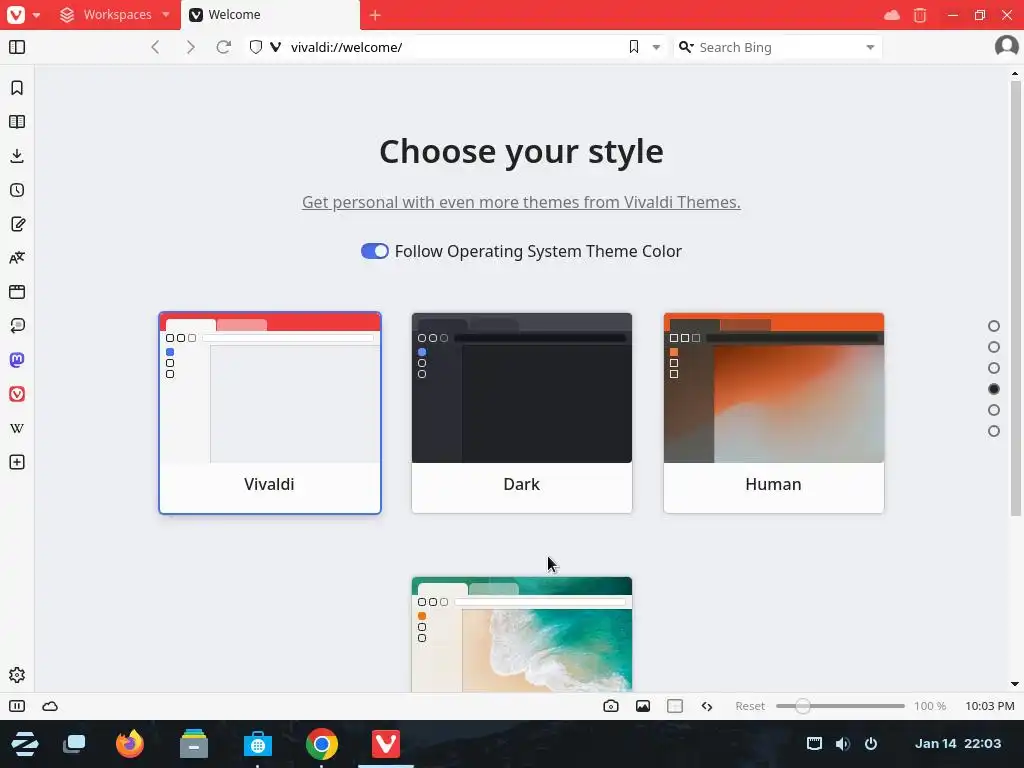Bookmark this page
This screenshot has width=1024, height=768.
(633, 47)
